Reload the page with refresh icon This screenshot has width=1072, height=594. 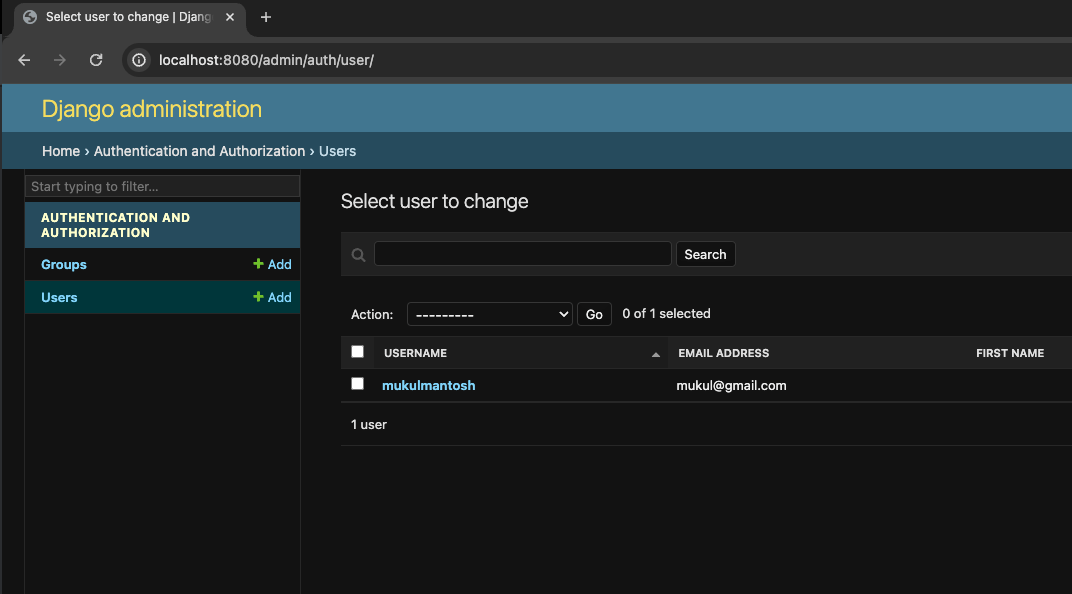click(x=96, y=60)
